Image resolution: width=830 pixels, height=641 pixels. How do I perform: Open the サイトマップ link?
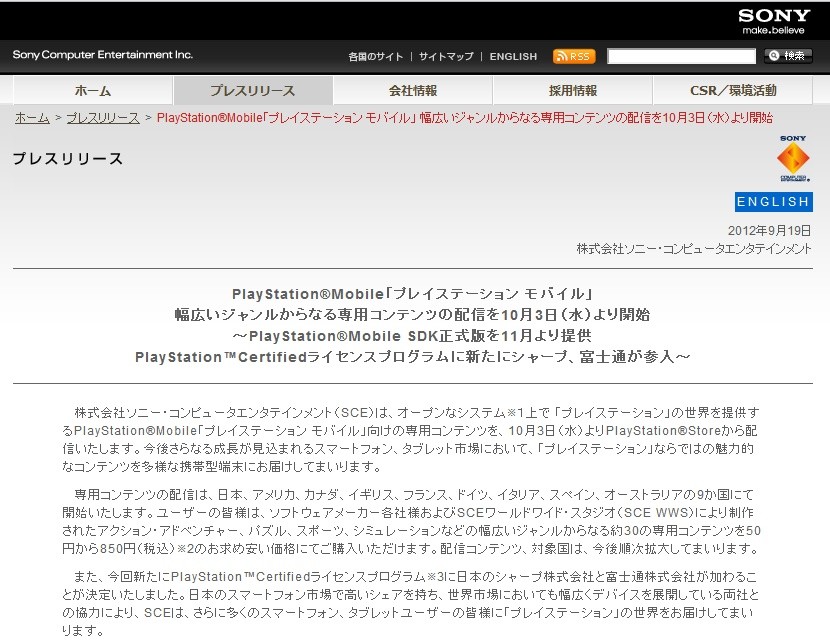[446, 56]
